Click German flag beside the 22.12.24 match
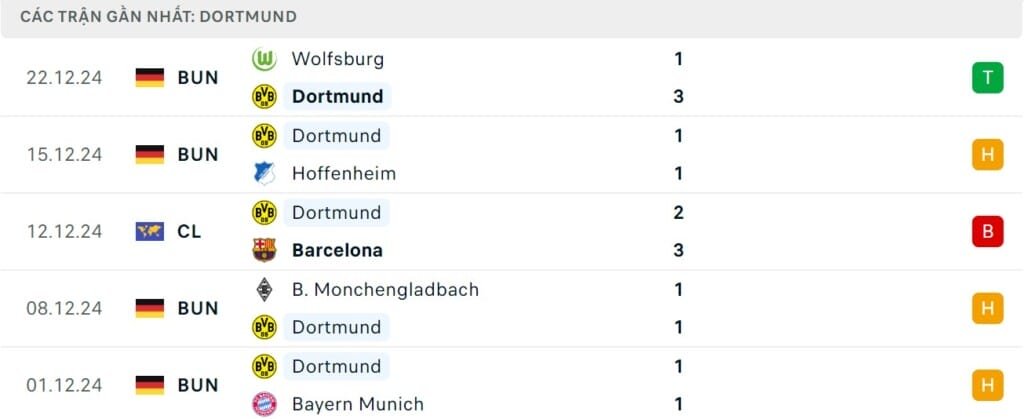The image size is (1024, 419). pos(149,78)
